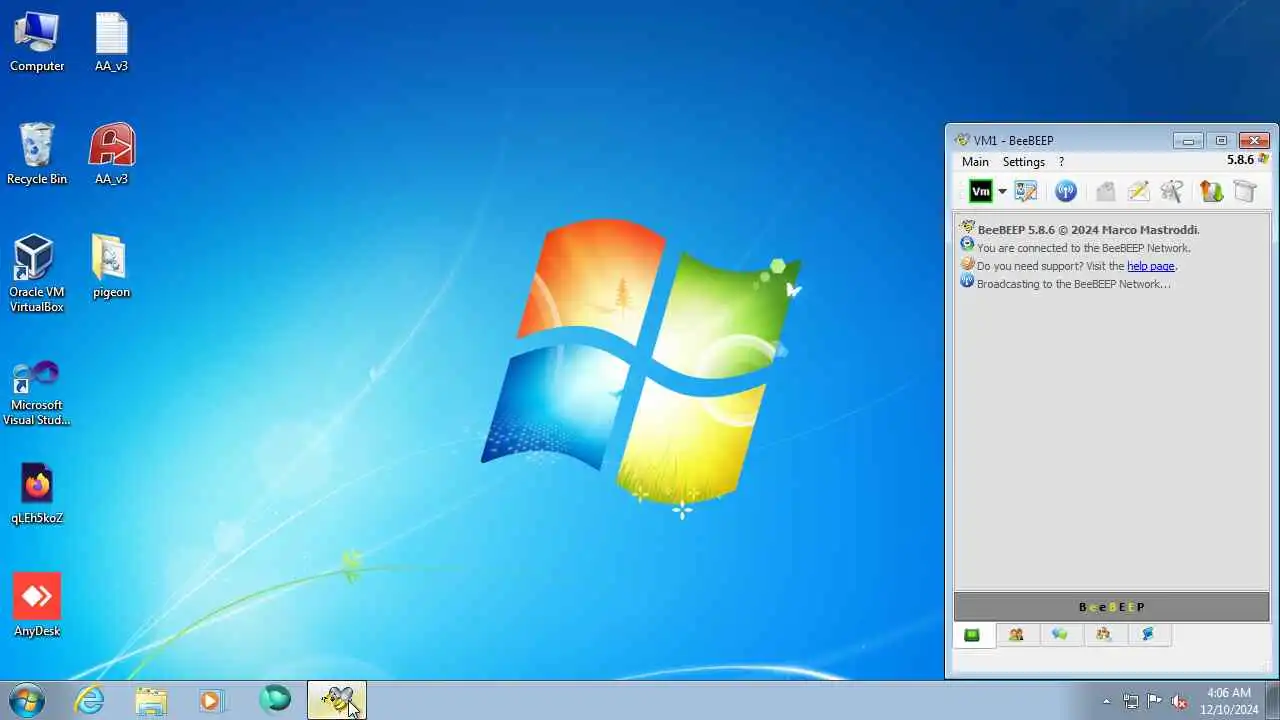Viewport: 1280px width, 720px height.
Task: Open the clock showing 4:06 AM
Action: pyautogui.click(x=1229, y=701)
